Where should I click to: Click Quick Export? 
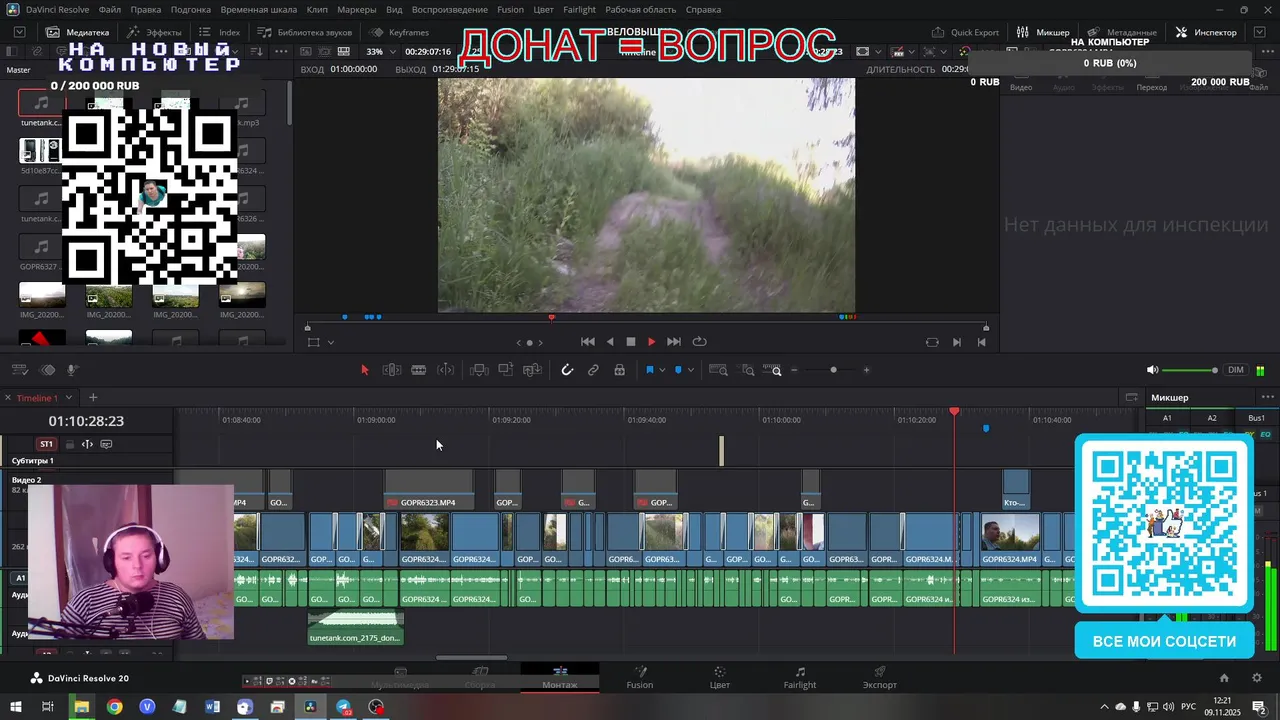click(966, 32)
